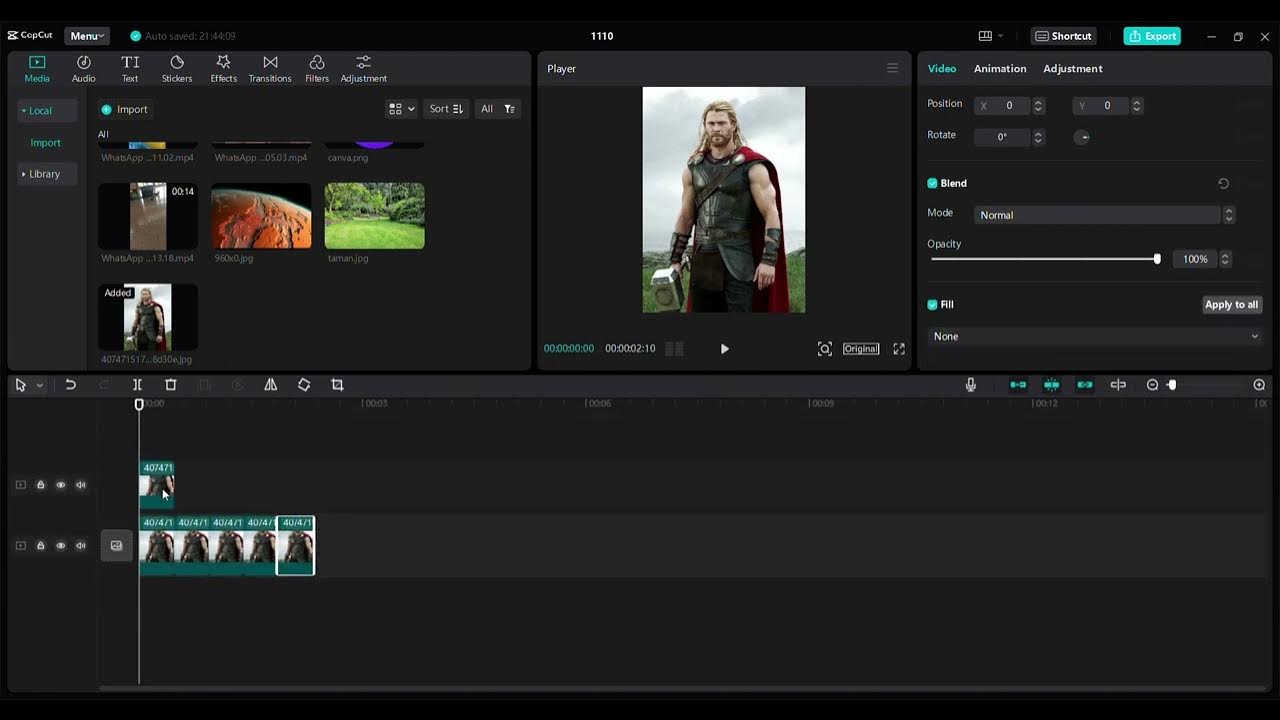Switch to the Animation tab
The image size is (1280, 720).
pos(1000,69)
